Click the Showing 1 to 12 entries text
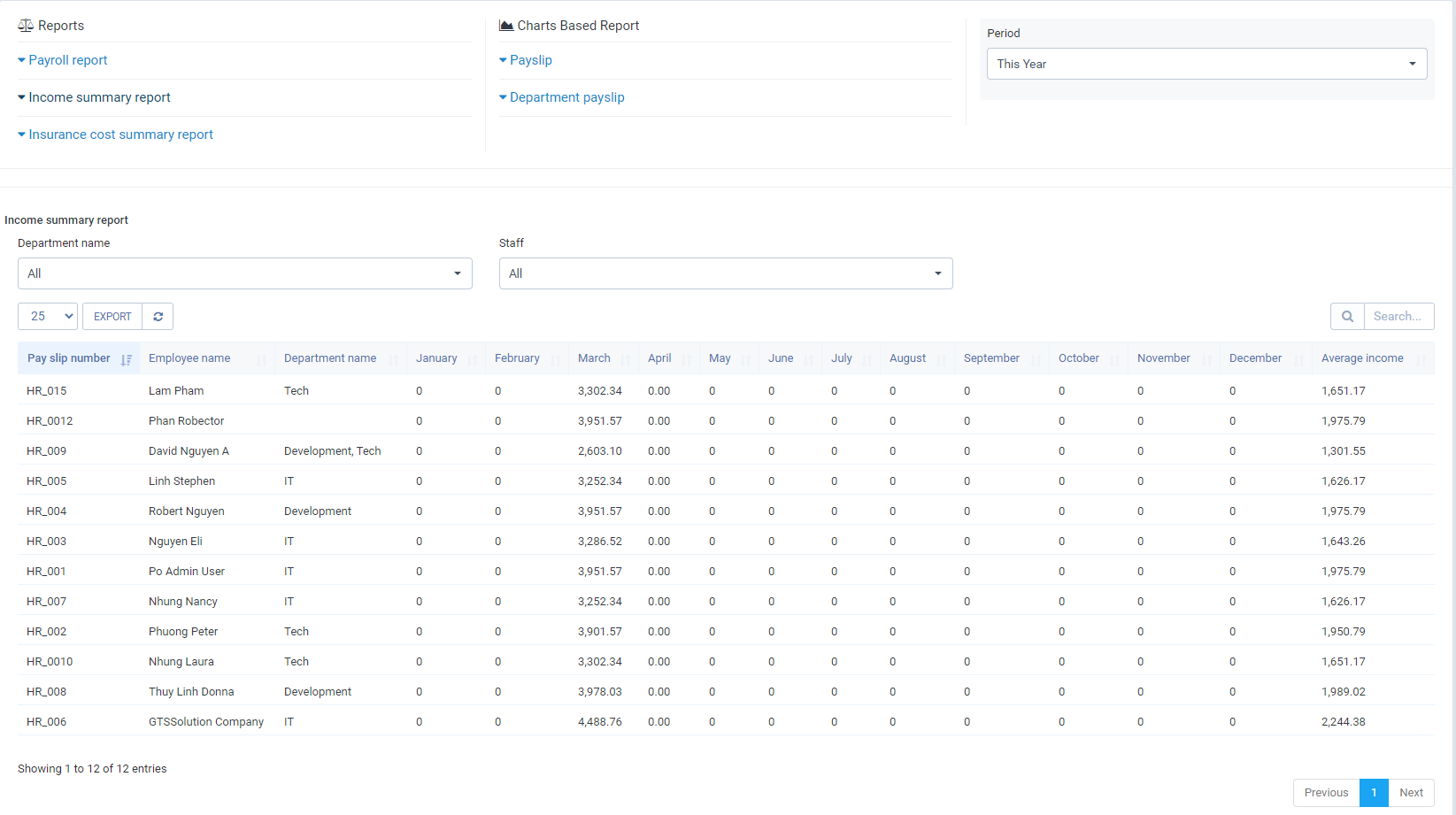This screenshot has width=1456, height=815. coord(92,768)
